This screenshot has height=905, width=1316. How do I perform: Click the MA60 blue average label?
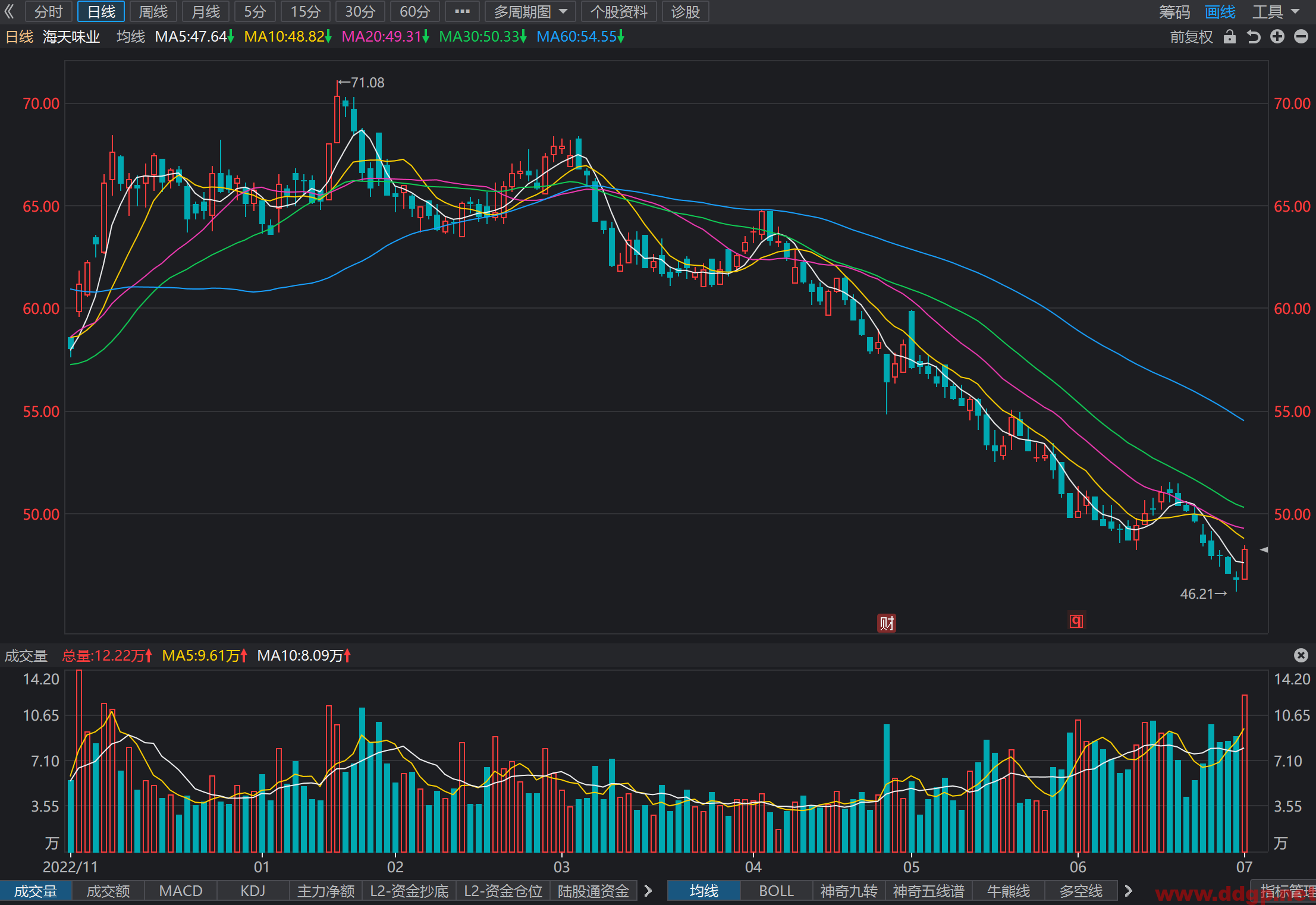(x=580, y=37)
